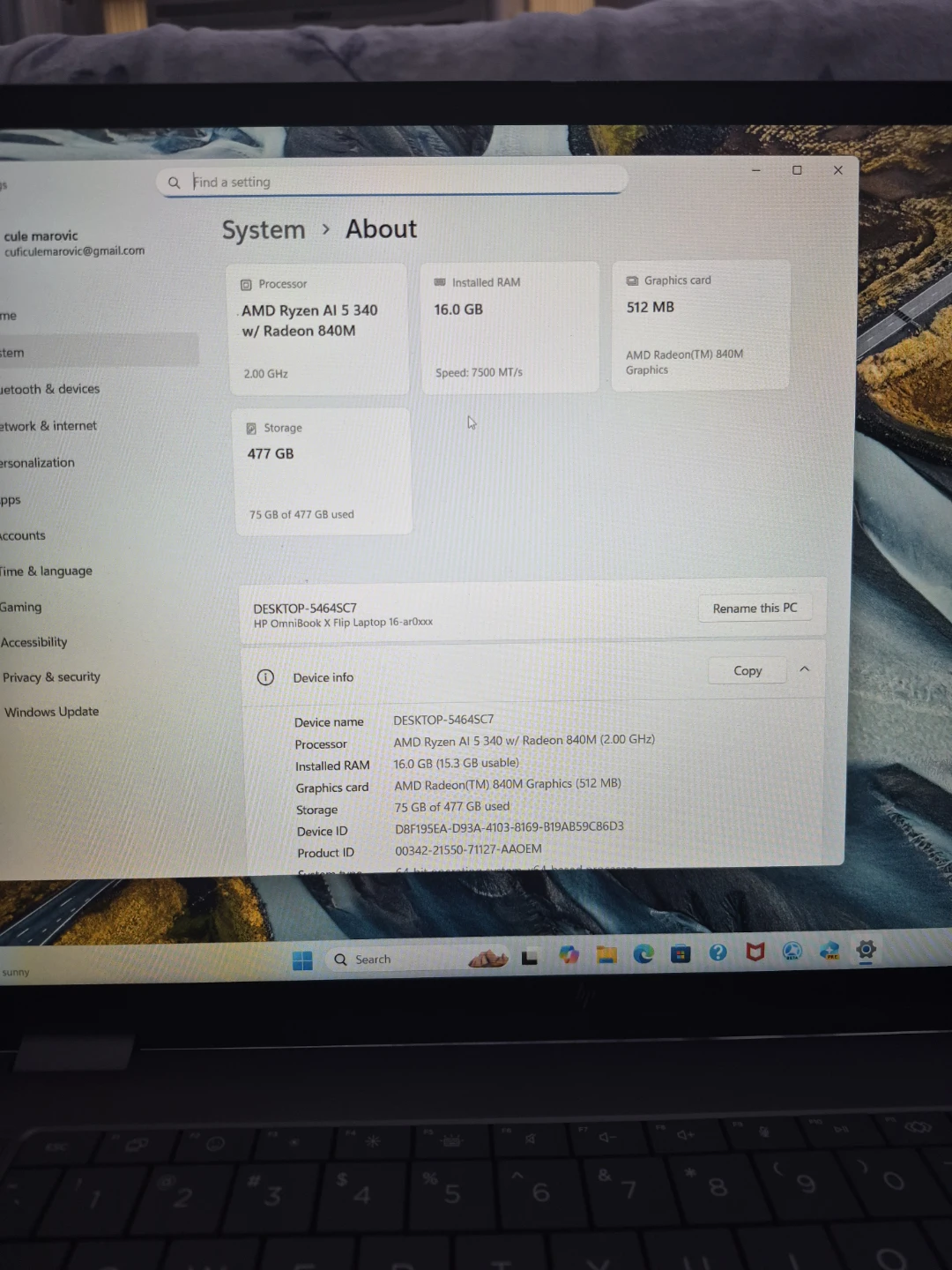Click the Installed RAM card icon
This screenshot has height=1270, width=952.
[440, 282]
